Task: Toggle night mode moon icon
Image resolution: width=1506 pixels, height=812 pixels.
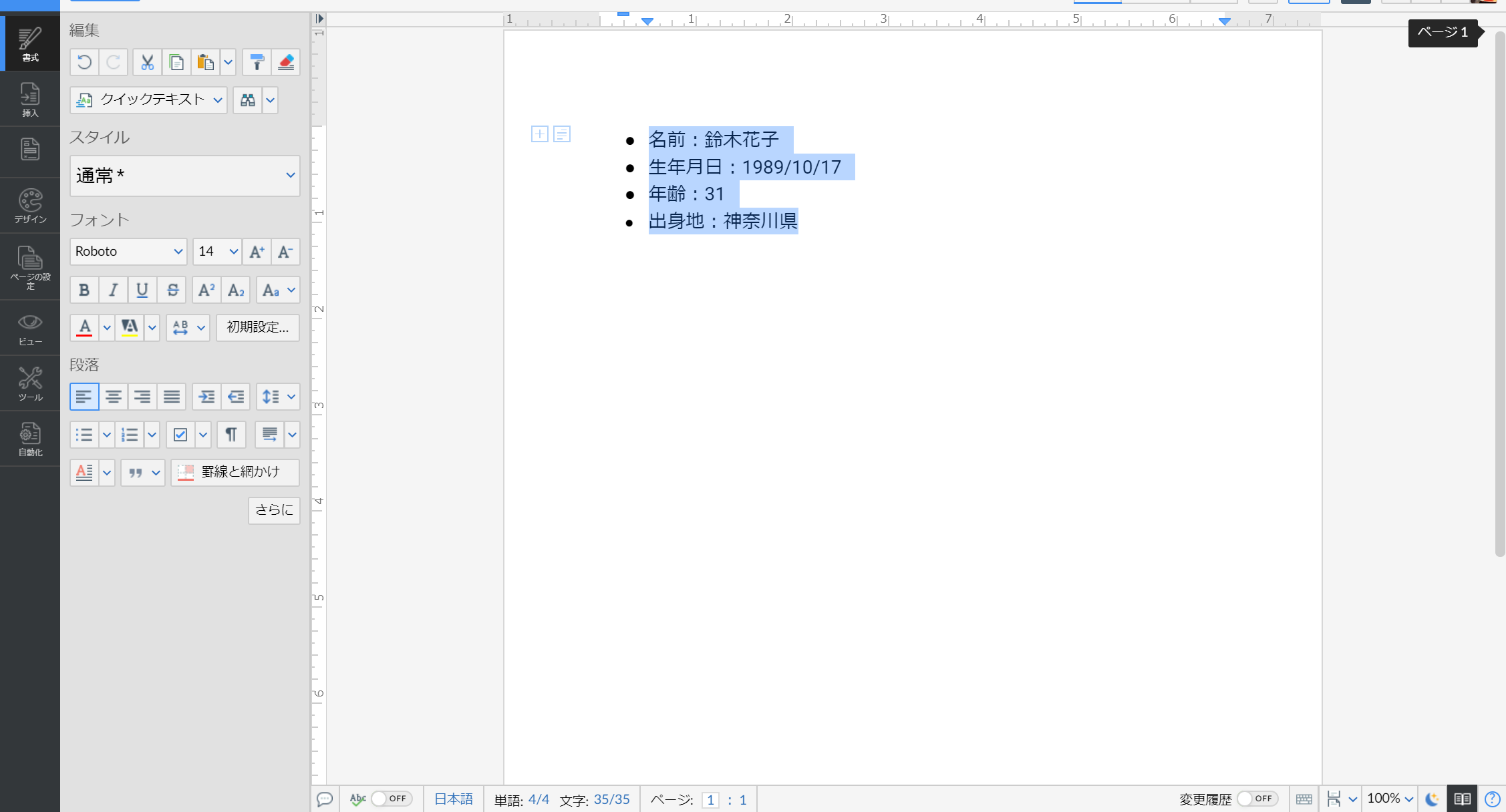Action: coord(1431,799)
